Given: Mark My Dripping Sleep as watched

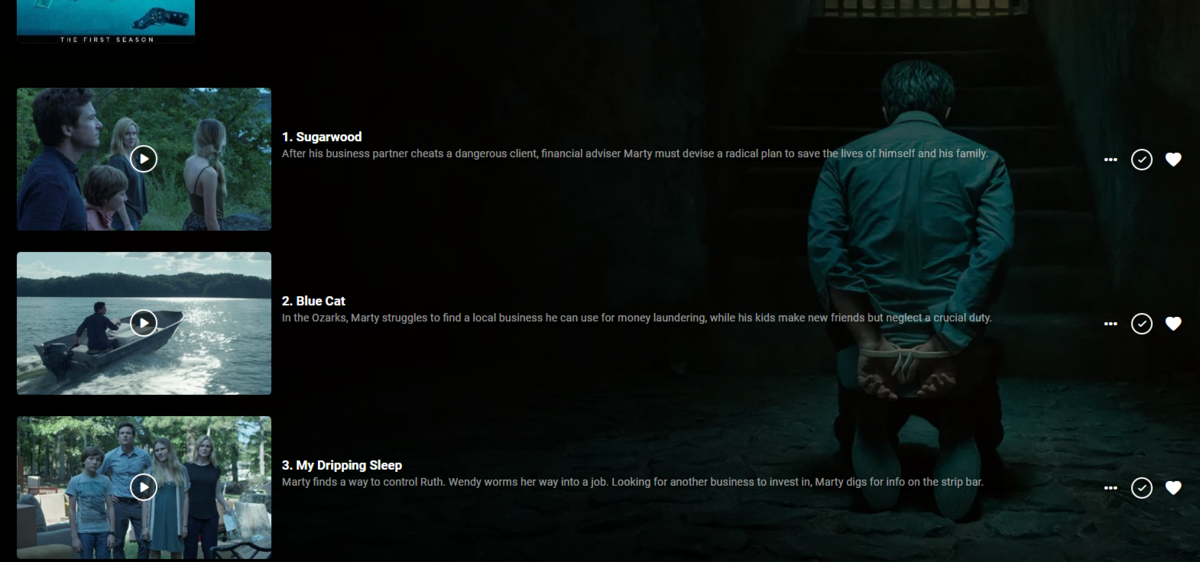Looking at the screenshot, I should click(x=1142, y=487).
